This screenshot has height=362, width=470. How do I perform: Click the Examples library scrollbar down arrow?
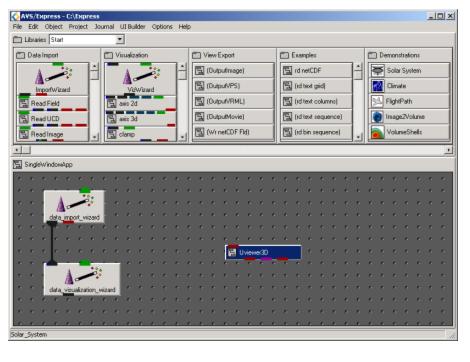pos(358,137)
